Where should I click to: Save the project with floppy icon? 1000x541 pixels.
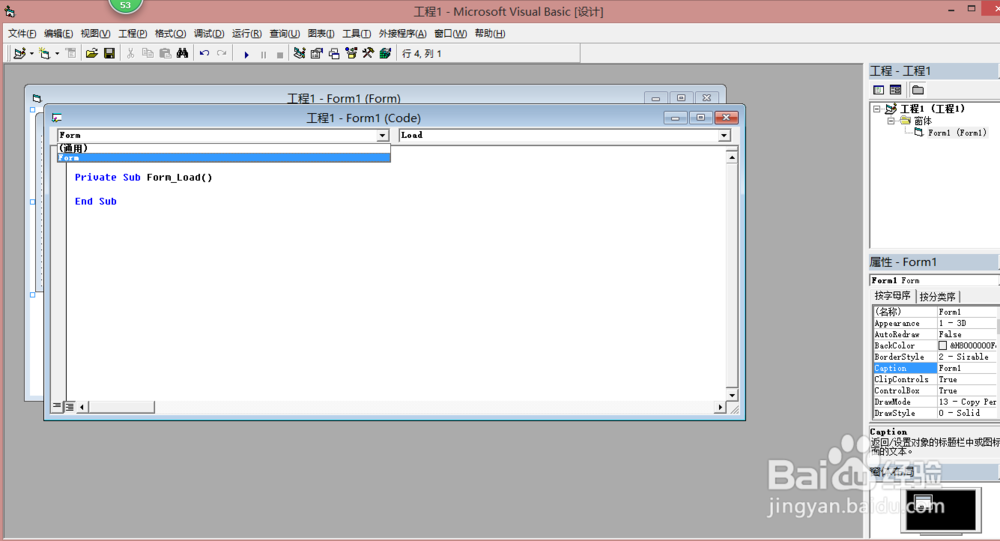click(109, 54)
